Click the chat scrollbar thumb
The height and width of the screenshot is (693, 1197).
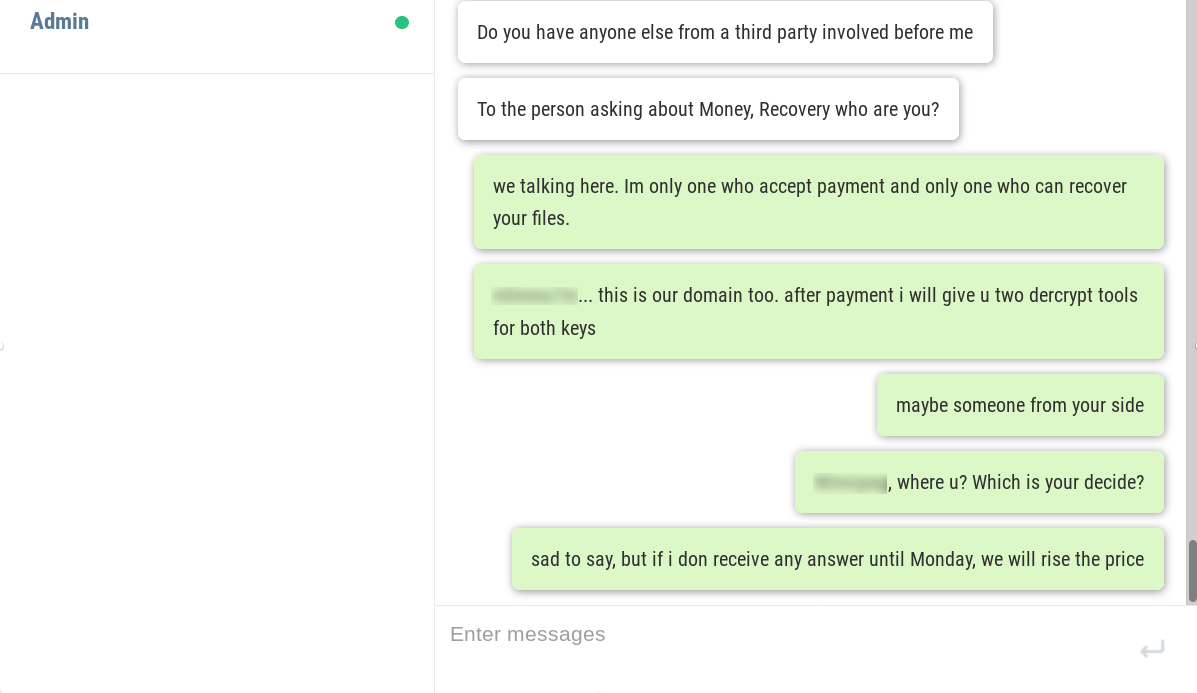pyautogui.click(x=1191, y=570)
